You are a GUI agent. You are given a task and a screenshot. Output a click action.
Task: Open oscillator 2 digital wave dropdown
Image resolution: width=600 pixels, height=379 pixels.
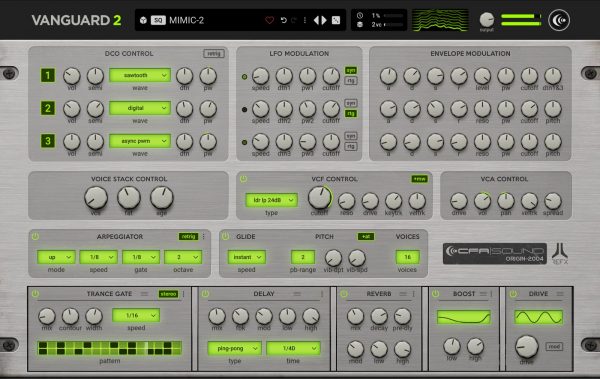(140, 108)
